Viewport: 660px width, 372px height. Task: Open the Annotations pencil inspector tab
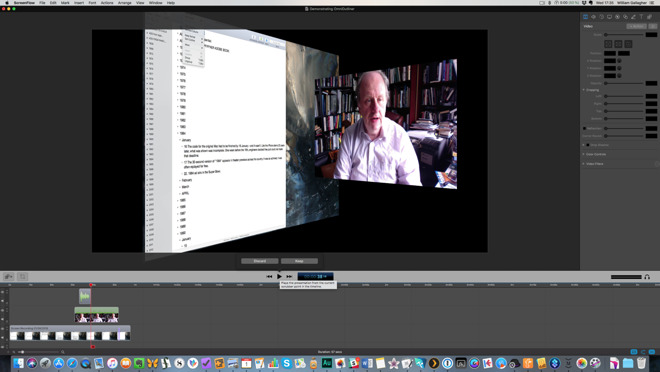[x=633, y=17]
